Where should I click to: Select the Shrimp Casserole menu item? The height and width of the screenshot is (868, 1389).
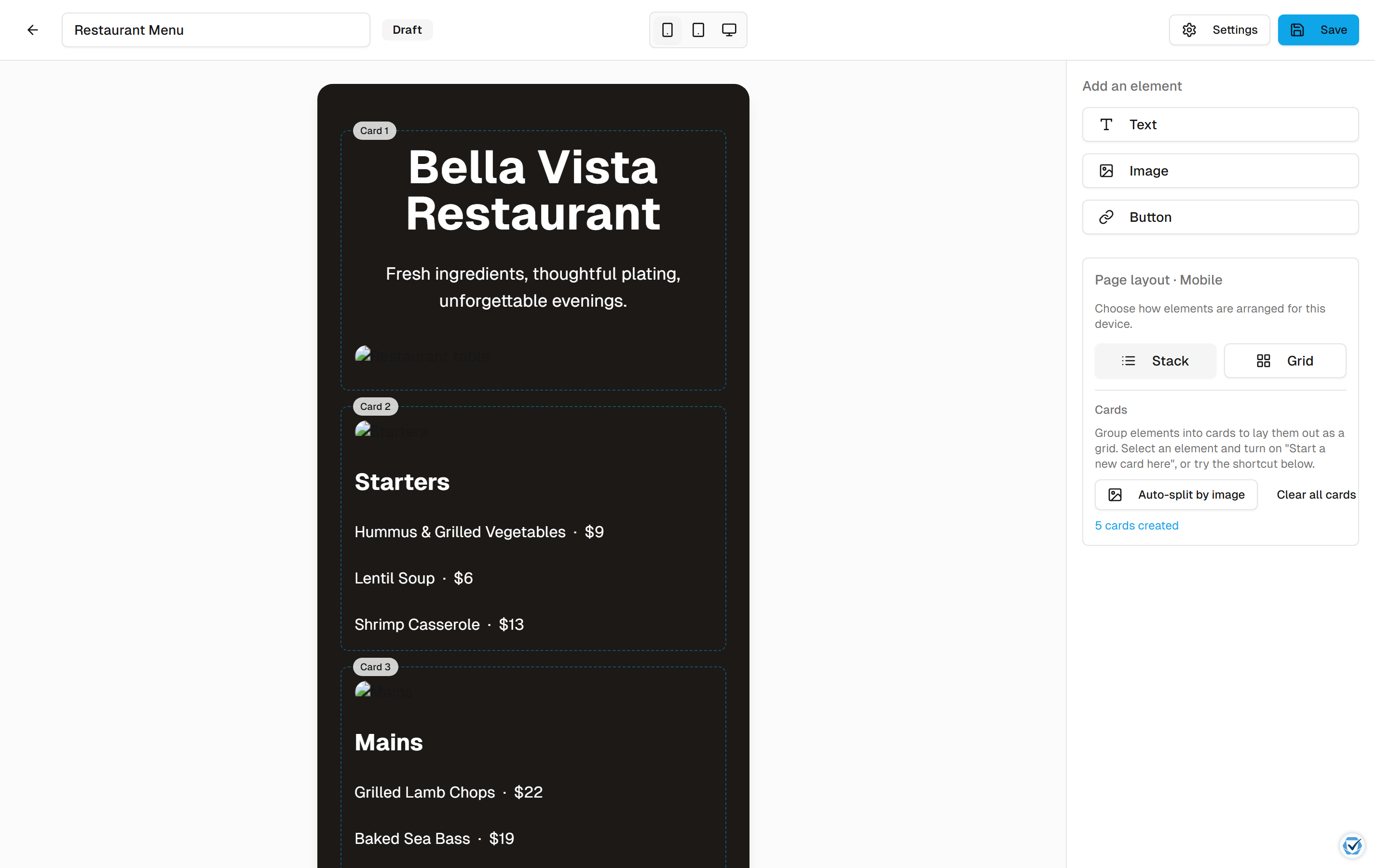439,624
